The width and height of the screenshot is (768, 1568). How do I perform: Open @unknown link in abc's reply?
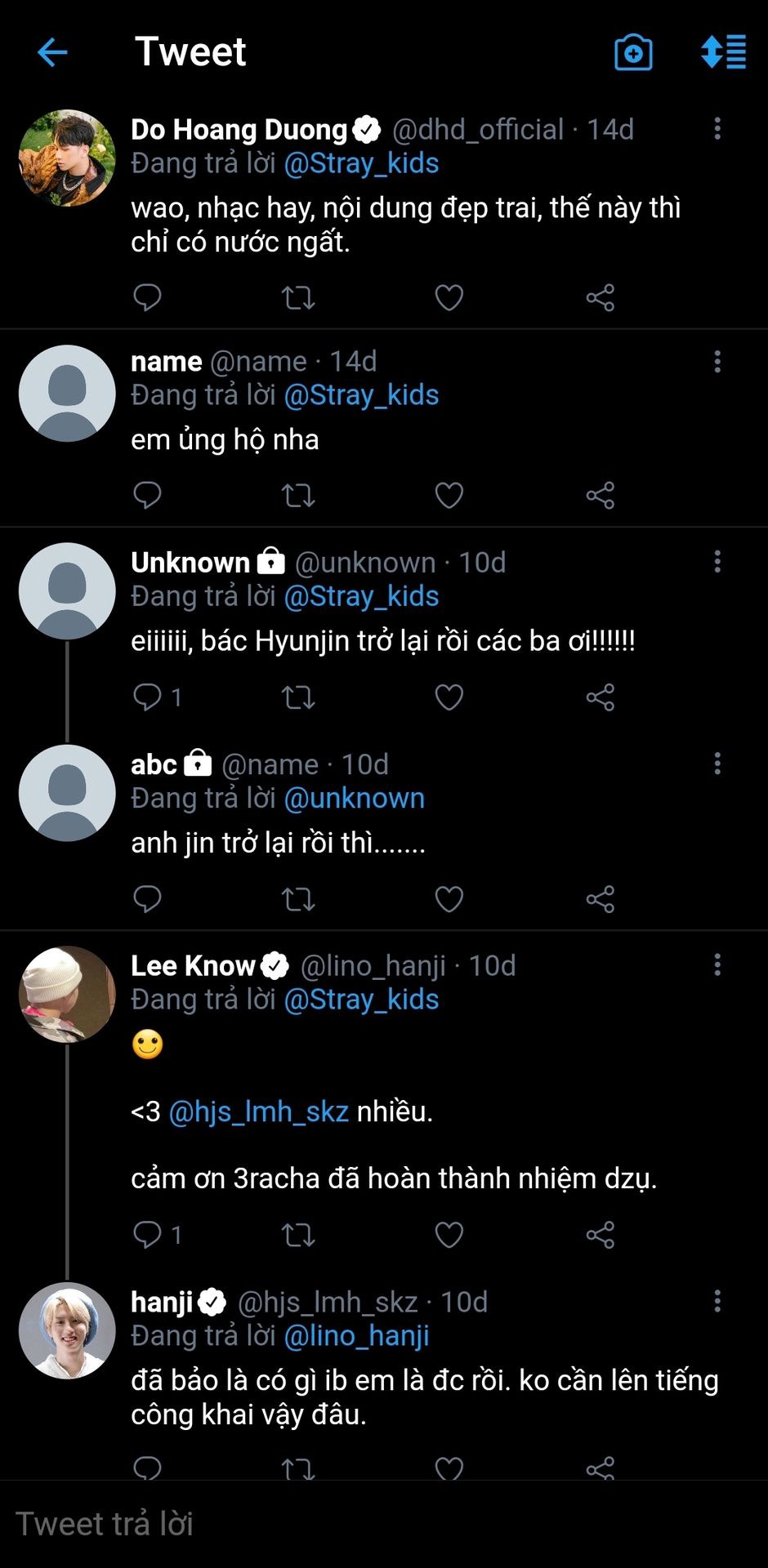point(354,798)
